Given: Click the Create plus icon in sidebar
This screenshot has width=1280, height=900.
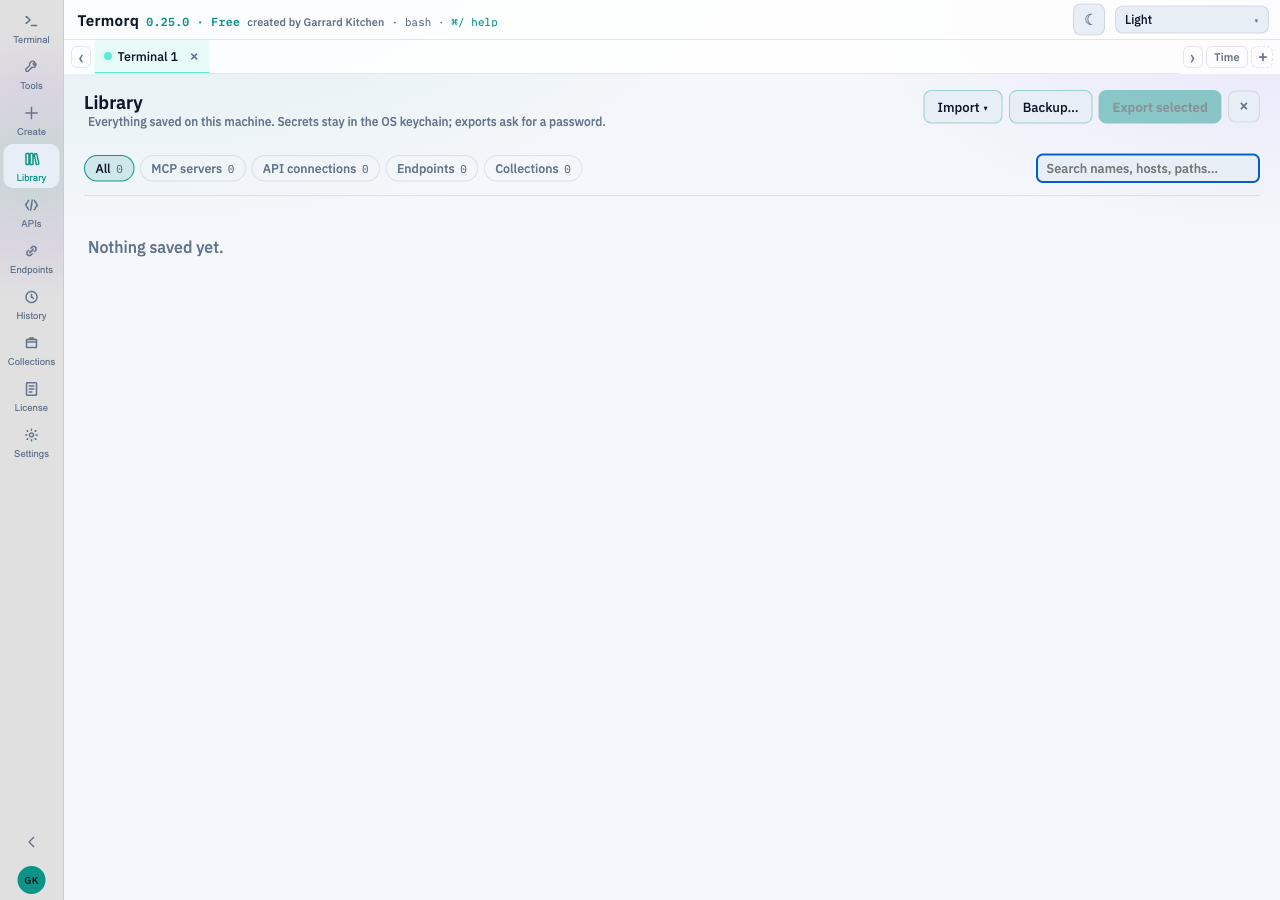Looking at the screenshot, I should [31, 120].
